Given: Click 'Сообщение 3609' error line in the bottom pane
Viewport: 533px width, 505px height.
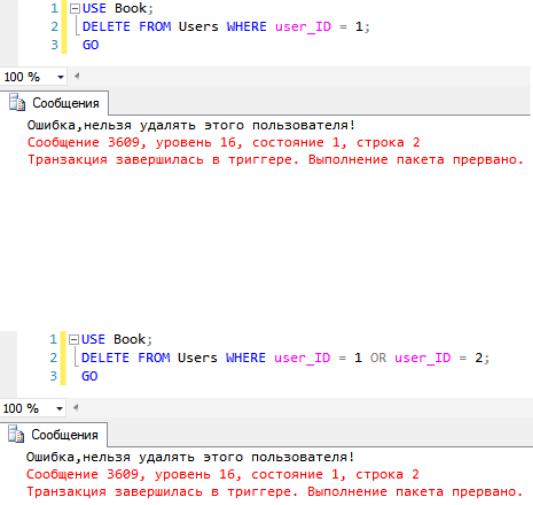Looking at the screenshot, I should tap(223, 474).
